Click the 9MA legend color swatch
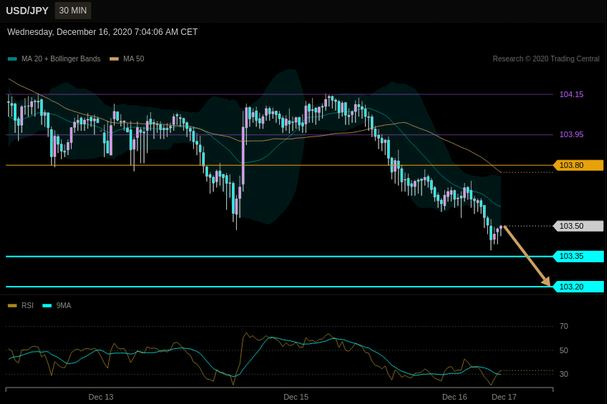Image resolution: width=607 pixels, height=404 pixels. pyautogui.click(x=47, y=306)
